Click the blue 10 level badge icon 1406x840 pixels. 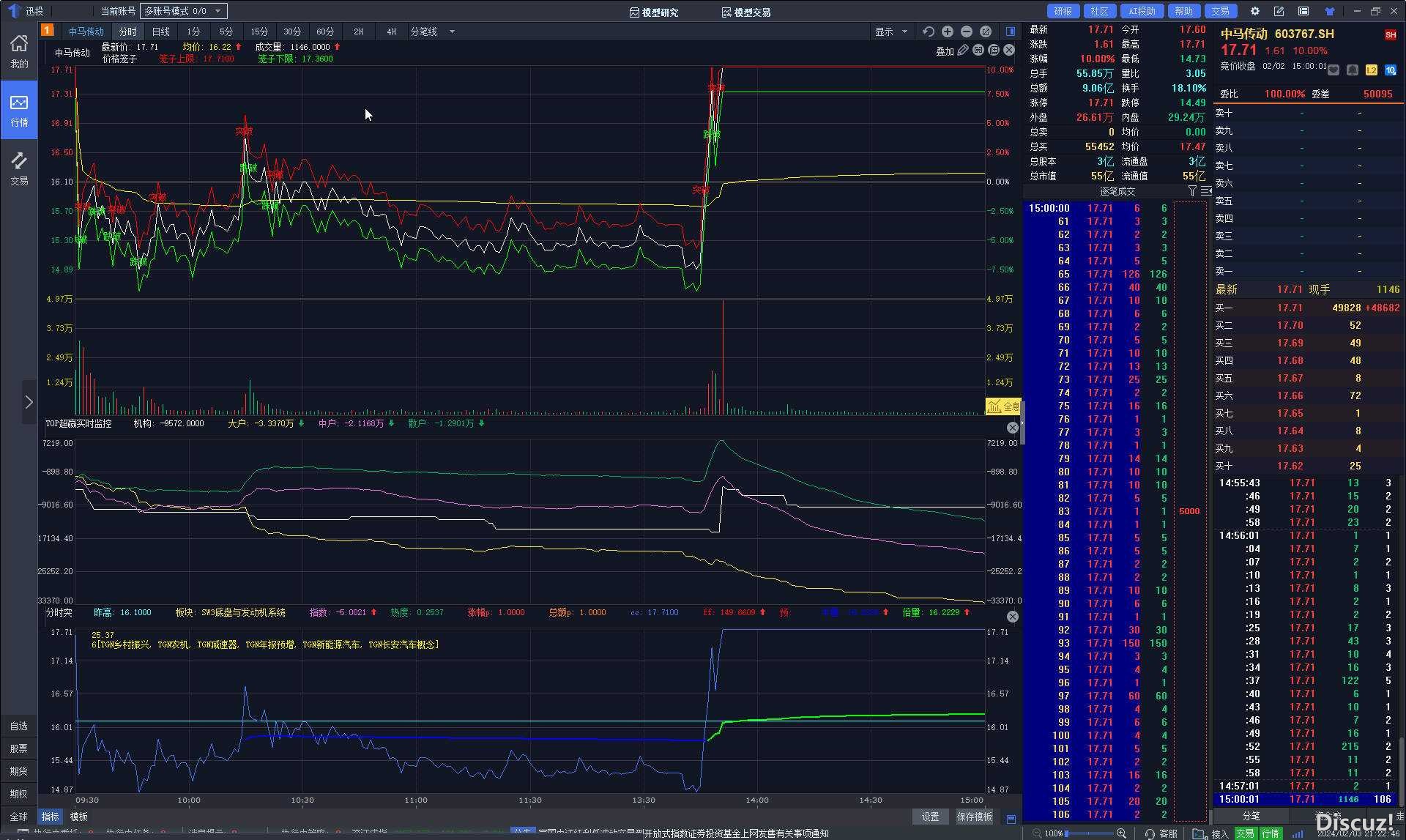[x=1391, y=70]
